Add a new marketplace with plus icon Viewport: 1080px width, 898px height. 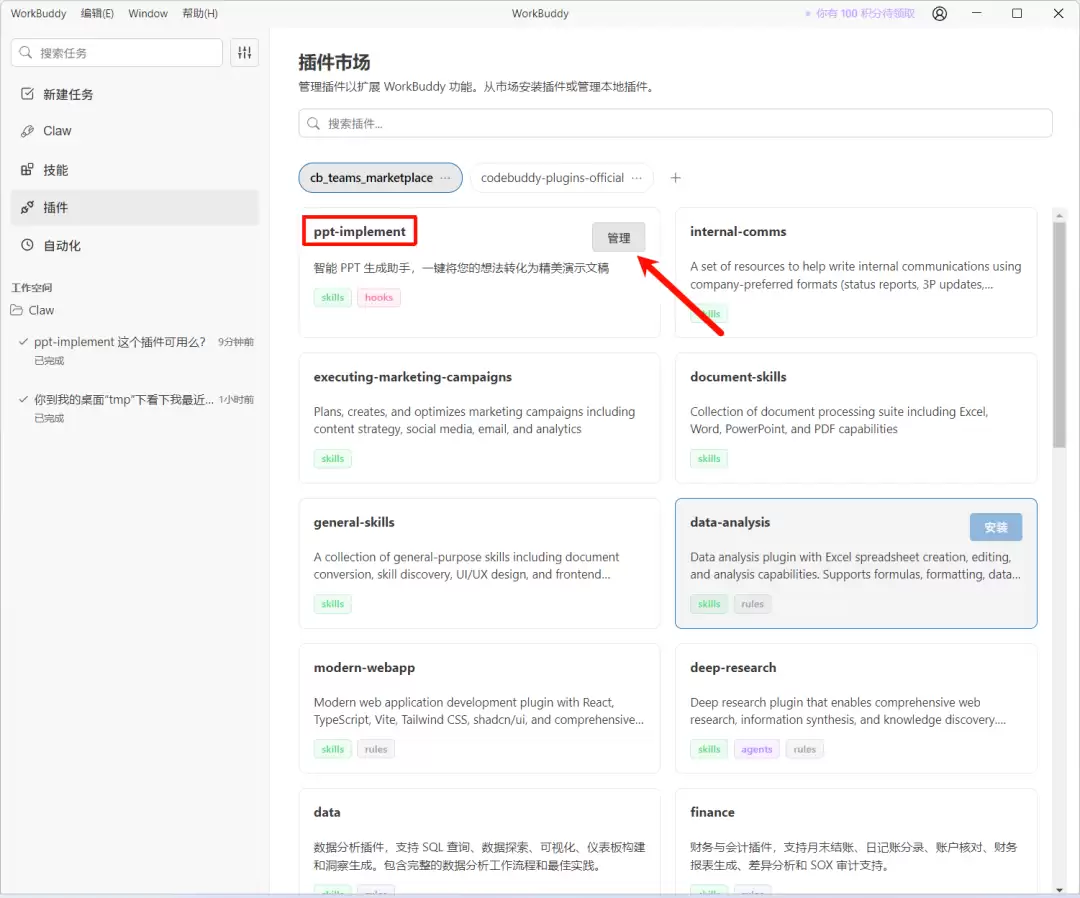pos(675,178)
